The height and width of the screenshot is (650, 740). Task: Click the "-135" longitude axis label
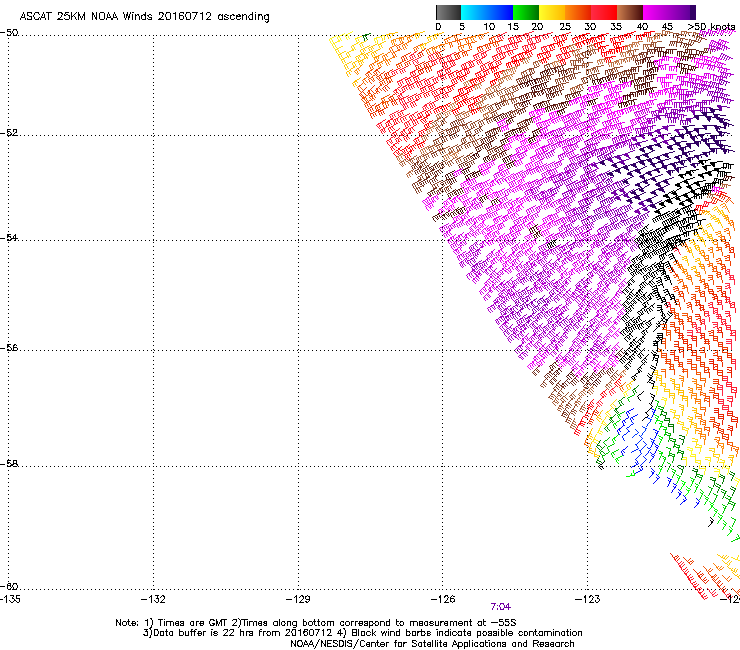(9, 599)
